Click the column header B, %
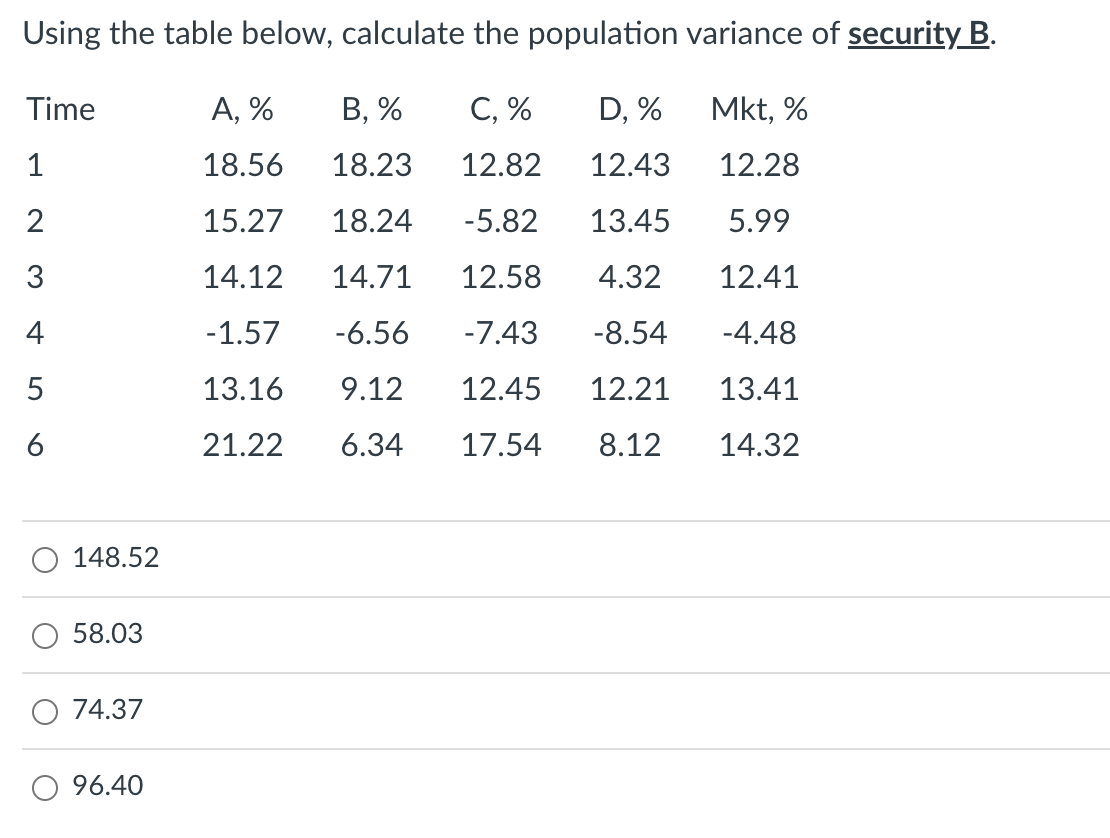The image size is (1110, 838). (373, 110)
